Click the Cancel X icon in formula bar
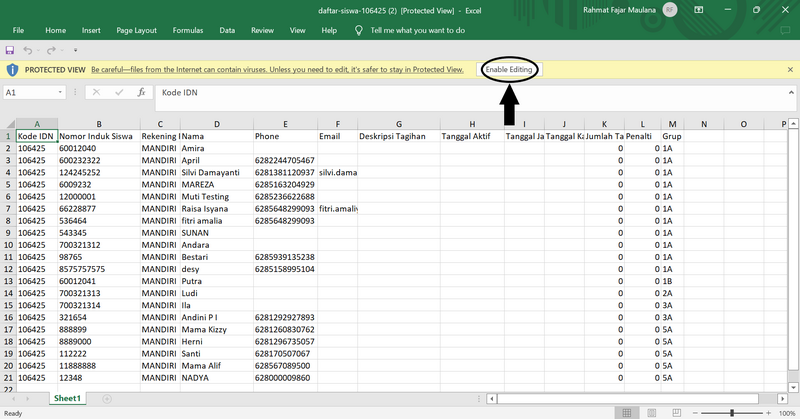The width and height of the screenshot is (800, 419). 96,92
